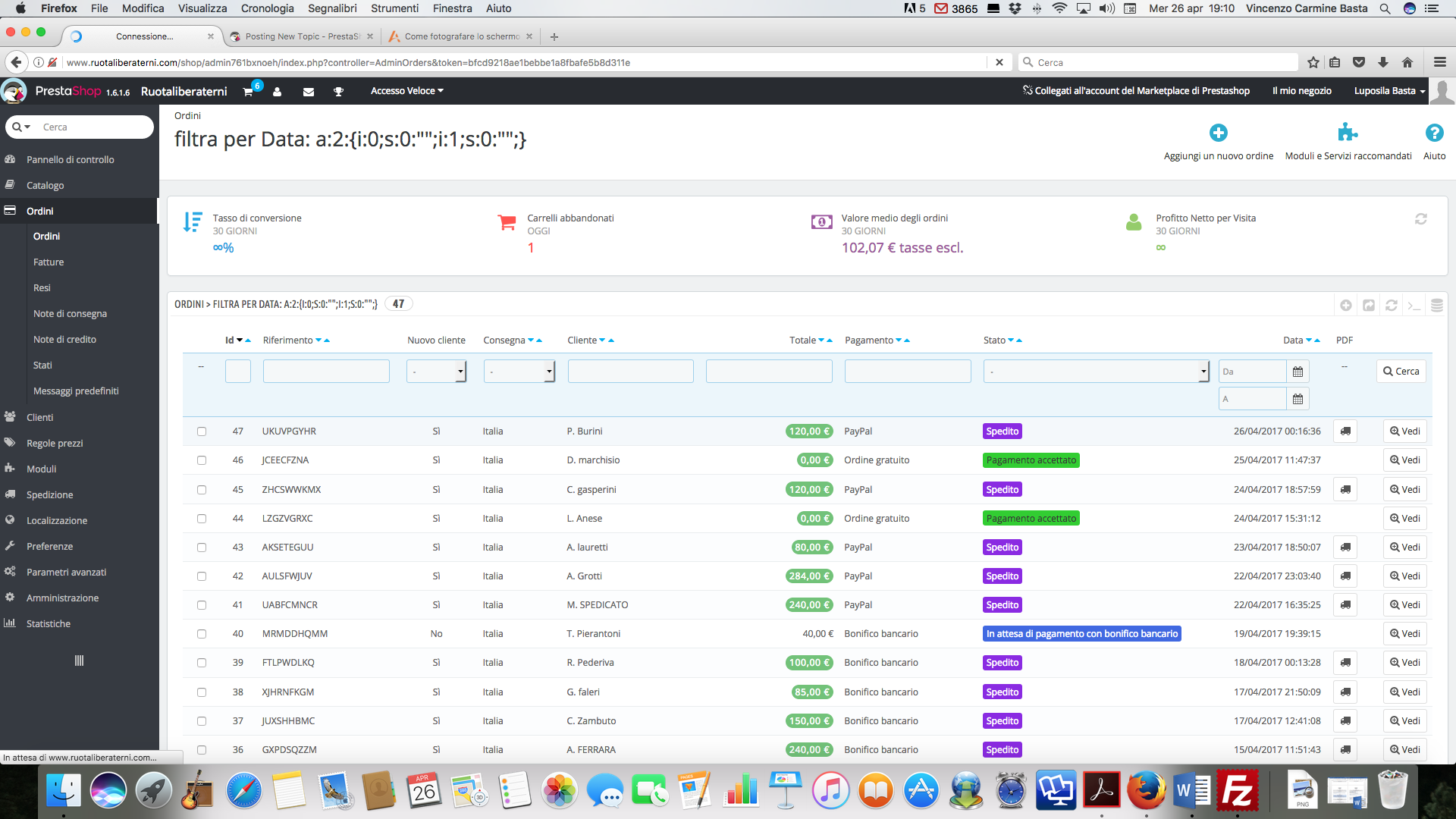Click the Aiuto help question icon
This screenshot has height=819, width=1456.
coord(1433,133)
